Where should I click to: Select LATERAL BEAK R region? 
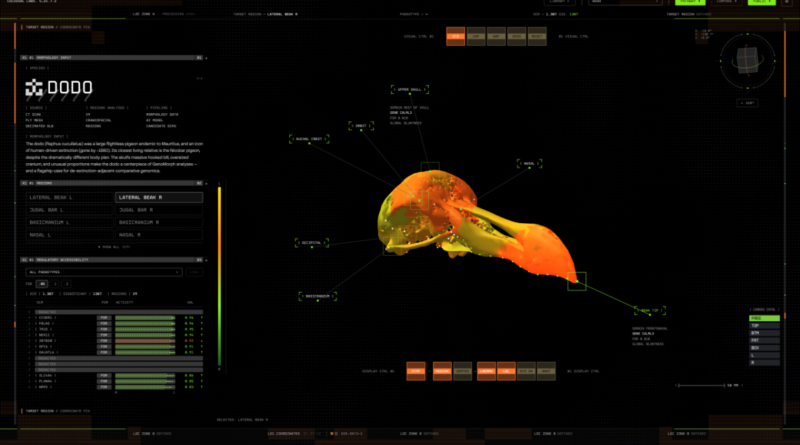point(159,197)
